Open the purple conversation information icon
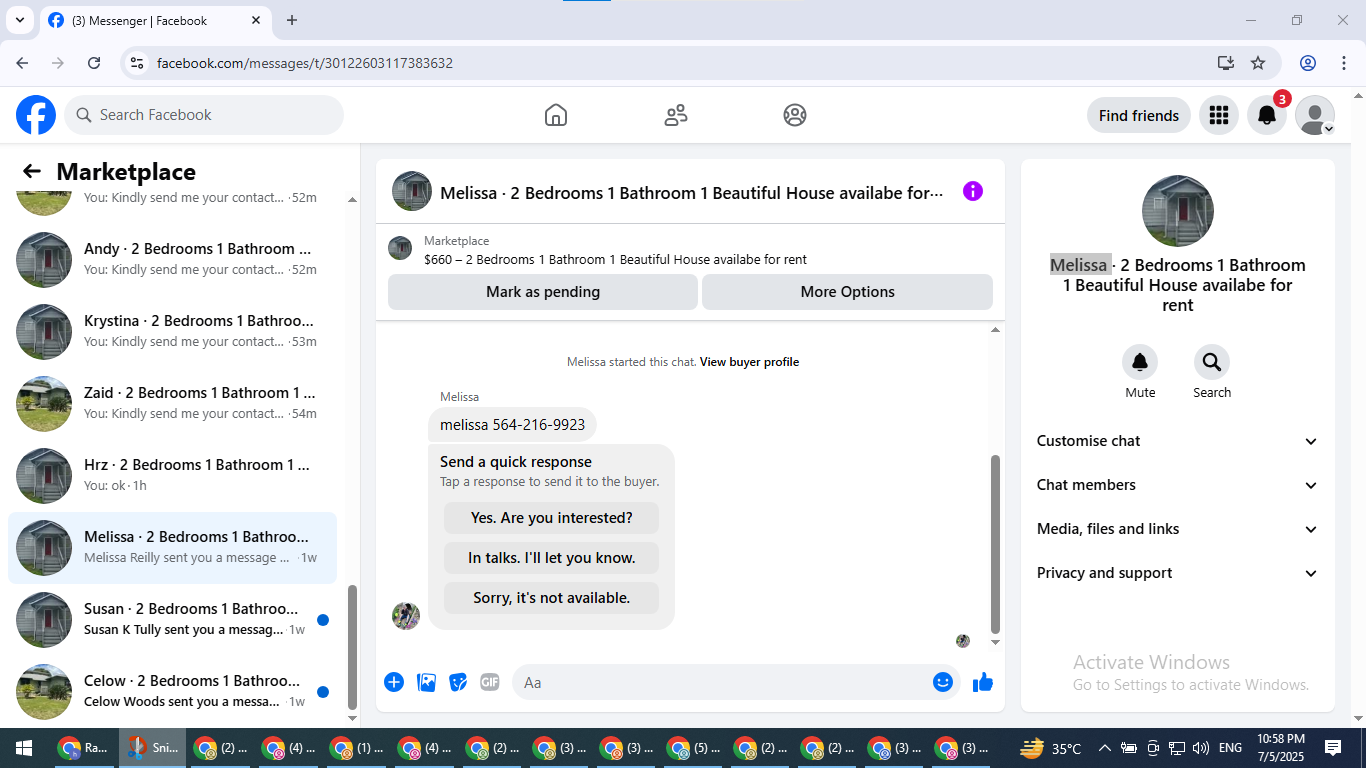The width and height of the screenshot is (1366, 768). pyautogui.click(x=973, y=191)
